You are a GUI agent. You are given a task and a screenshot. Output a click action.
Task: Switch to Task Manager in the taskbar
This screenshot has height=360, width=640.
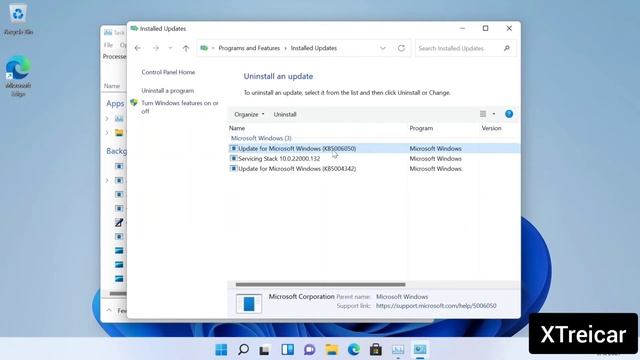[398, 350]
